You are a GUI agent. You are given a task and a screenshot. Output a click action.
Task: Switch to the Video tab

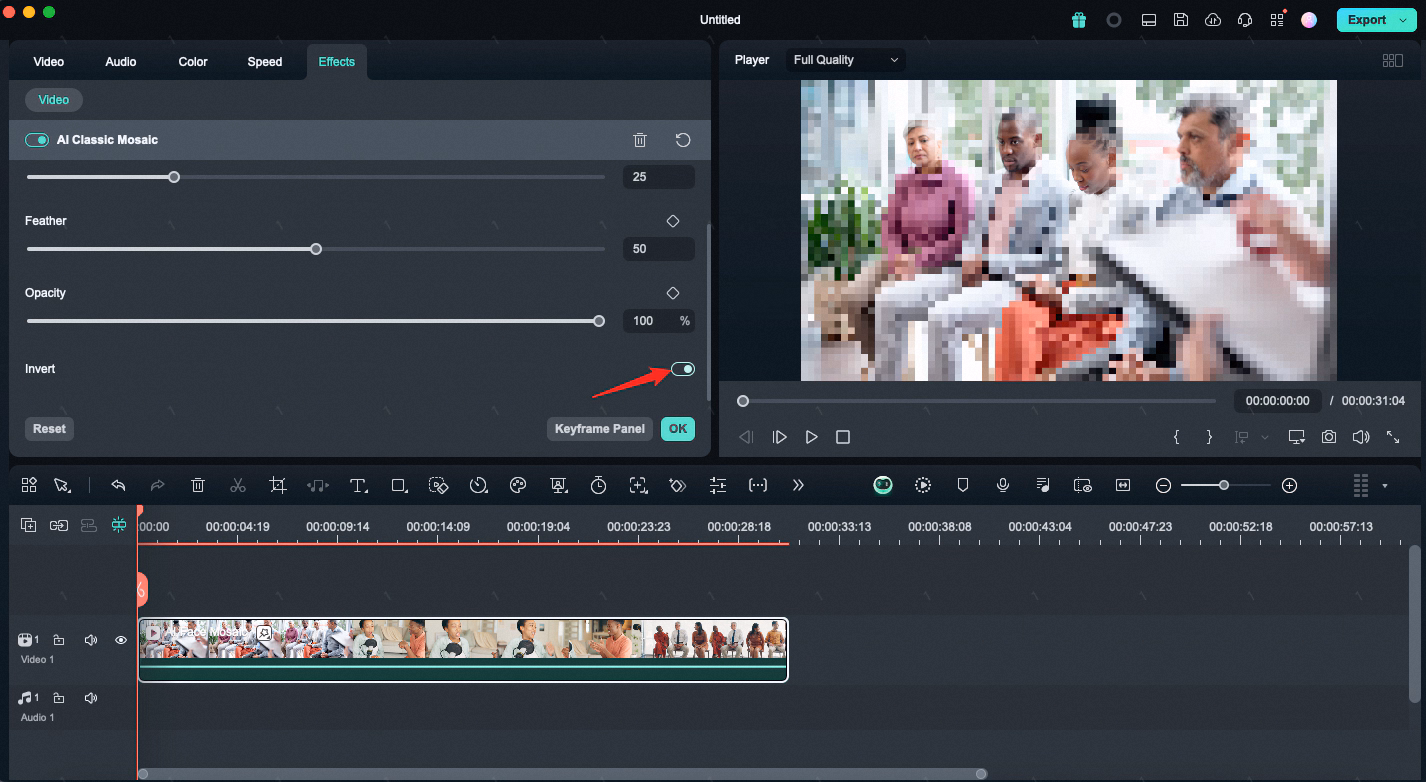coord(49,62)
